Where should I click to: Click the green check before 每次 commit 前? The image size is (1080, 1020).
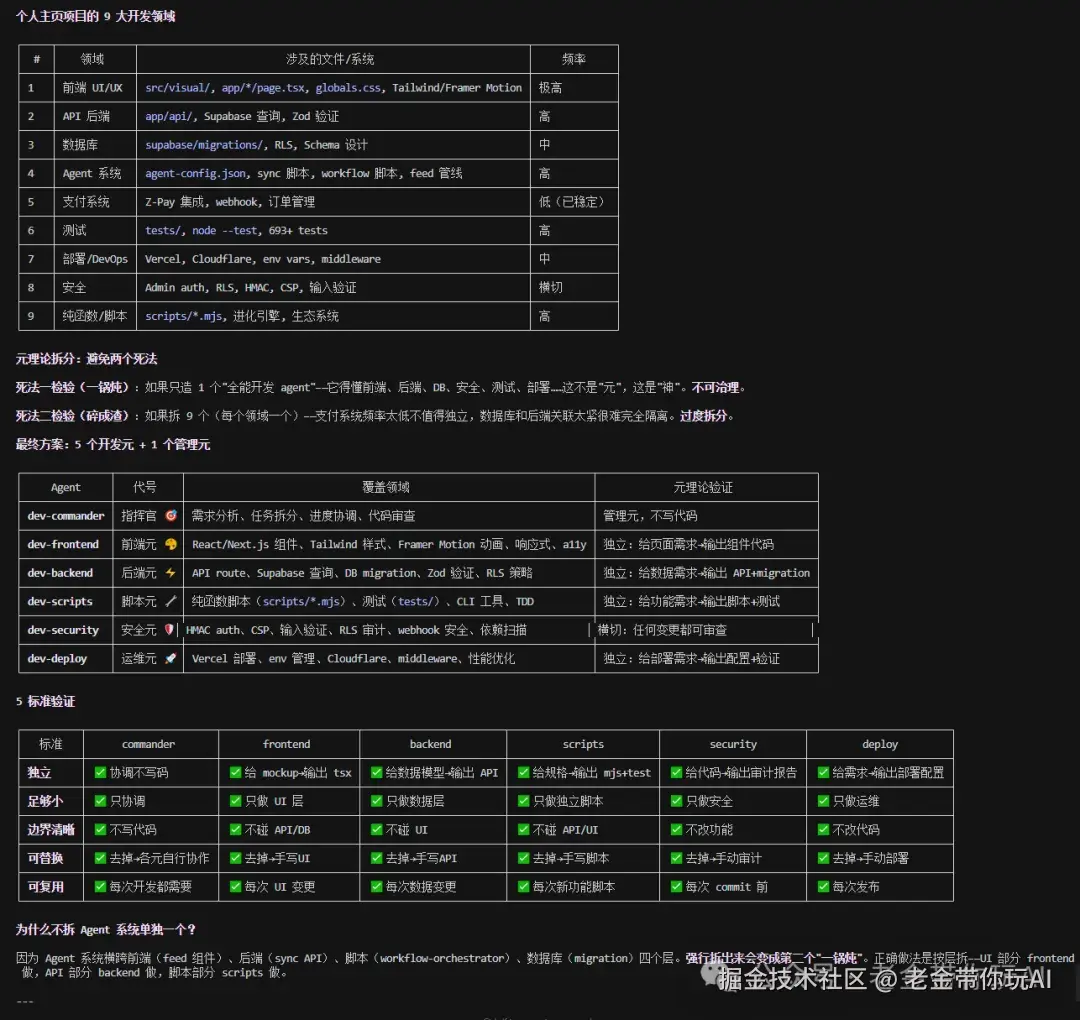point(676,887)
